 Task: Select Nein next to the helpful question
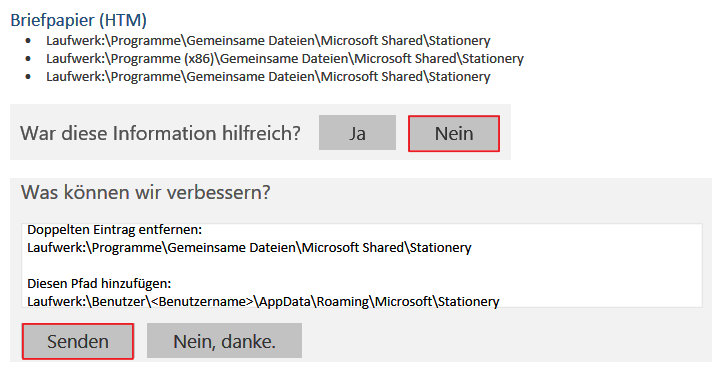point(454,133)
